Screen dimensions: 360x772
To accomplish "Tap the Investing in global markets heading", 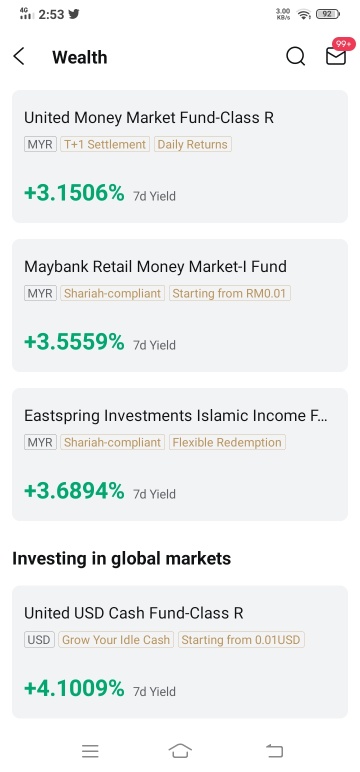I will [x=121, y=559].
